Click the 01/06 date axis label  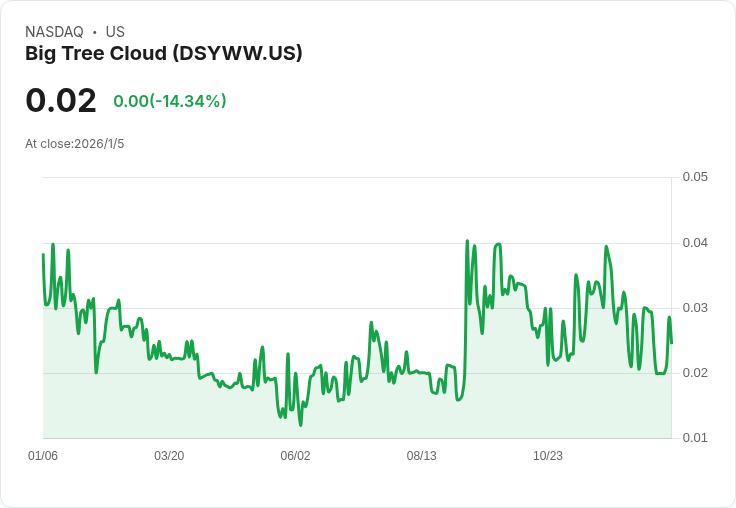click(43, 456)
